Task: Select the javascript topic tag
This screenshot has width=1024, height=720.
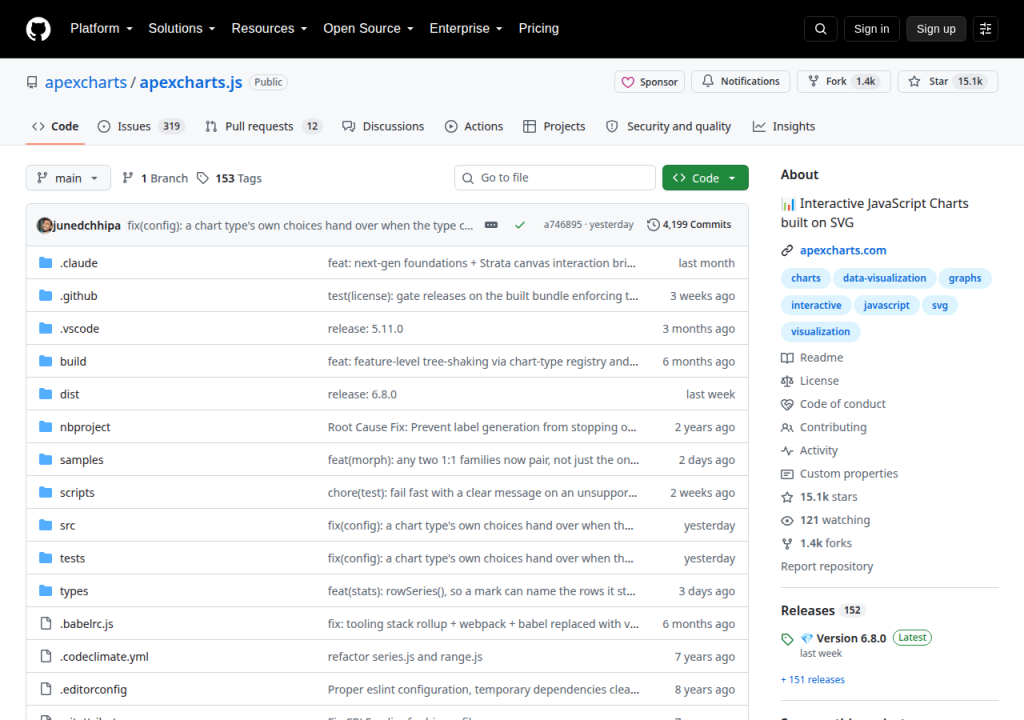Action: tap(886, 305)
